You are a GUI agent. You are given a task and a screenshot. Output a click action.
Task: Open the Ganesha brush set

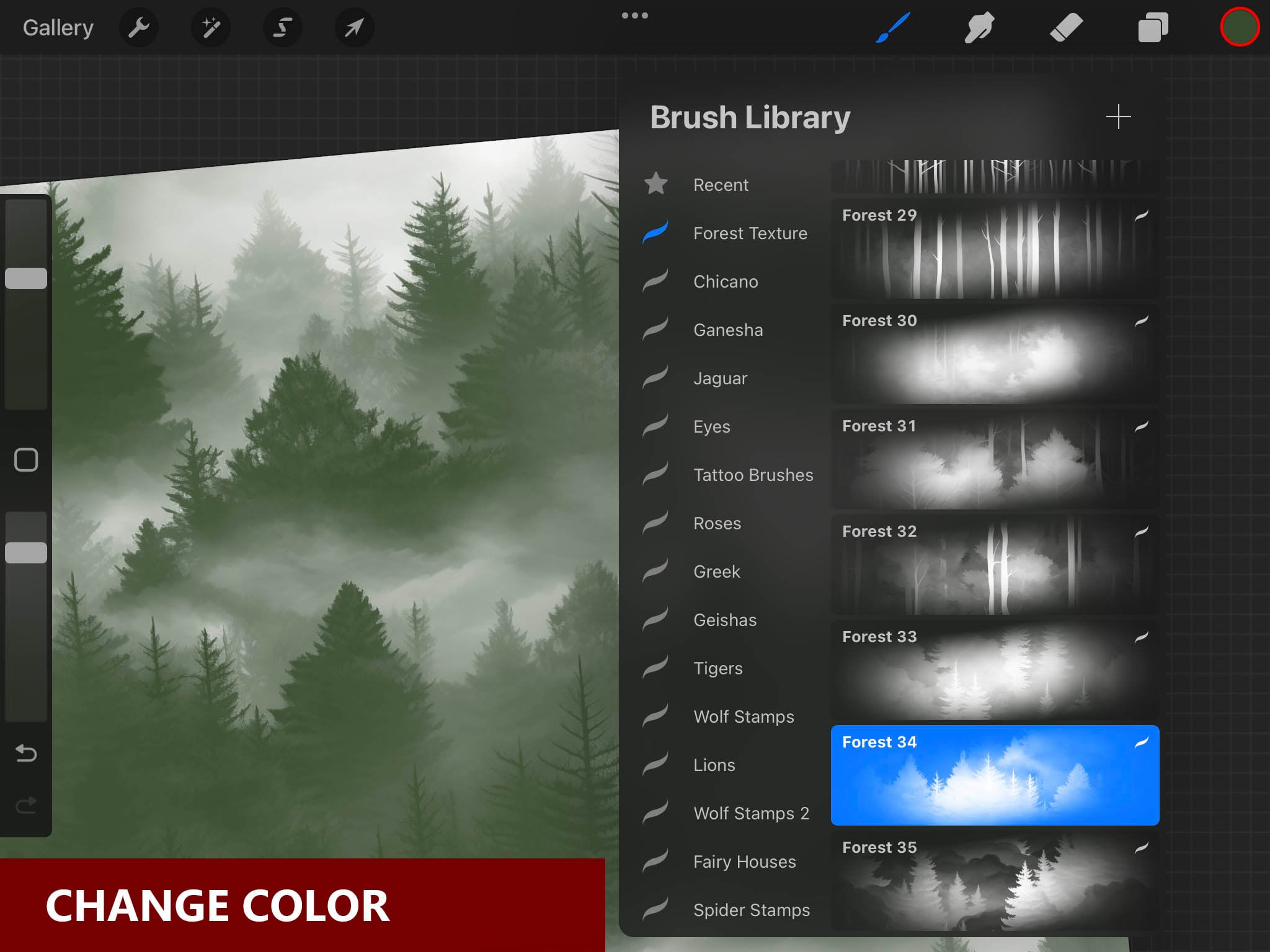(x=729, y=330)
